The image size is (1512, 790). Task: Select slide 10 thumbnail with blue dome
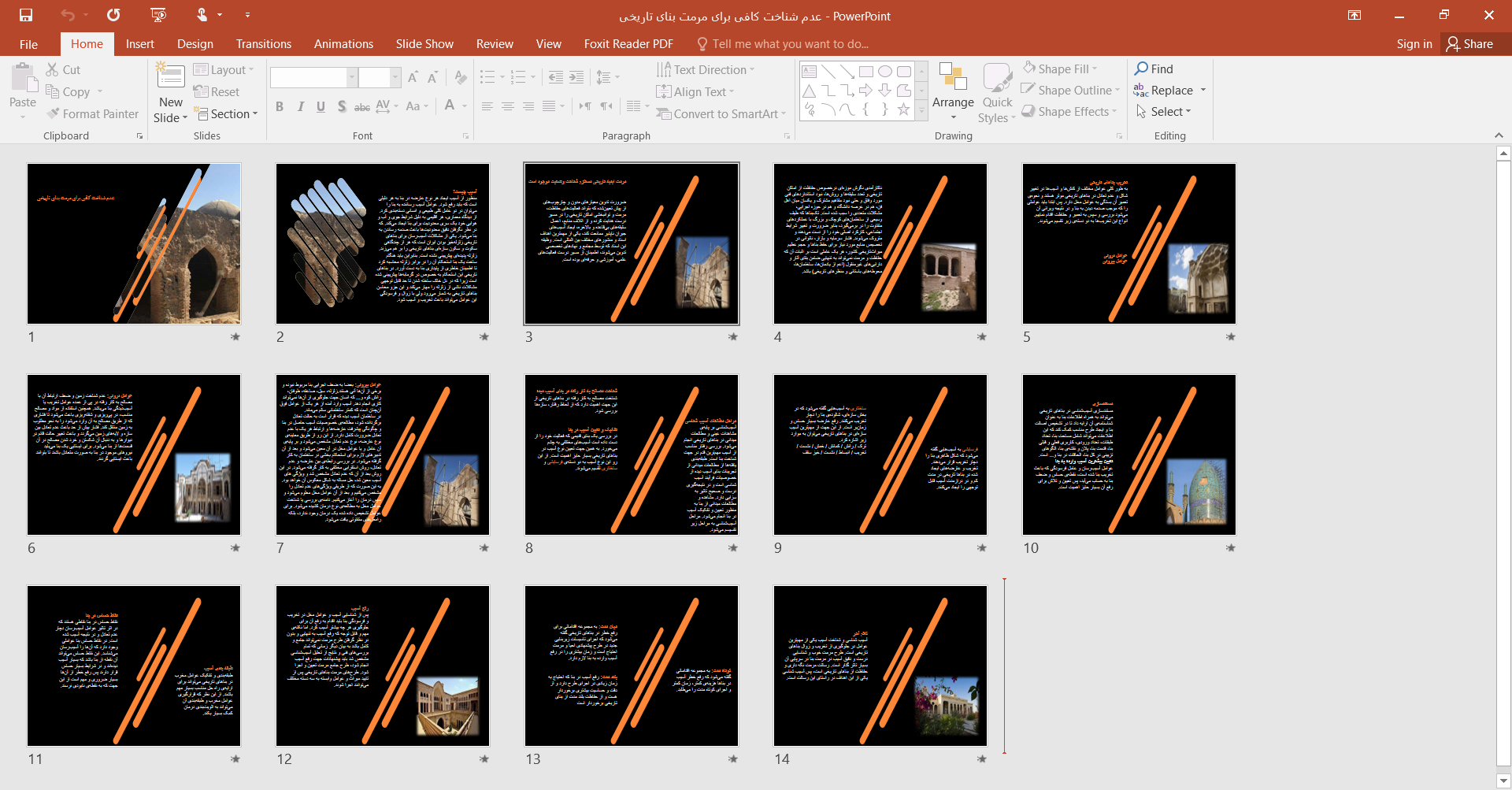point(1128,454)
